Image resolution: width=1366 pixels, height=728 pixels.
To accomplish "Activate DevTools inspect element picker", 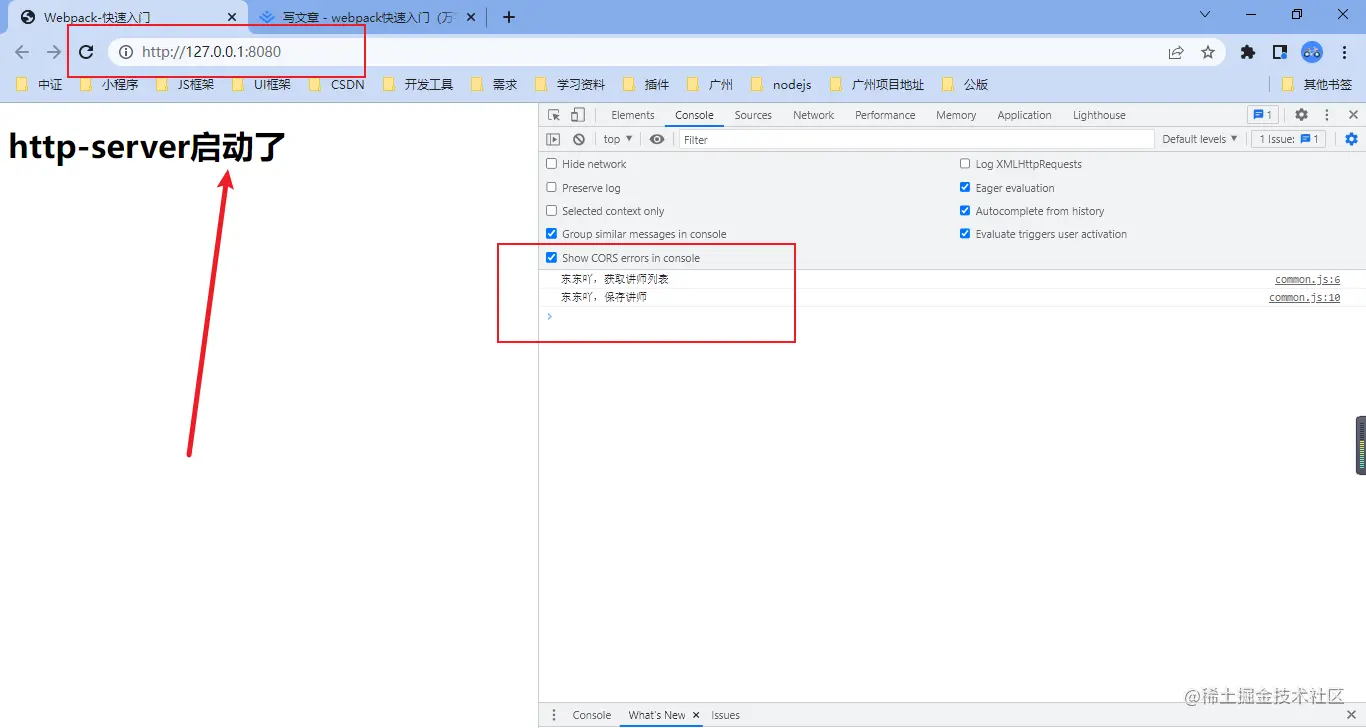I will tap(555, 115).
